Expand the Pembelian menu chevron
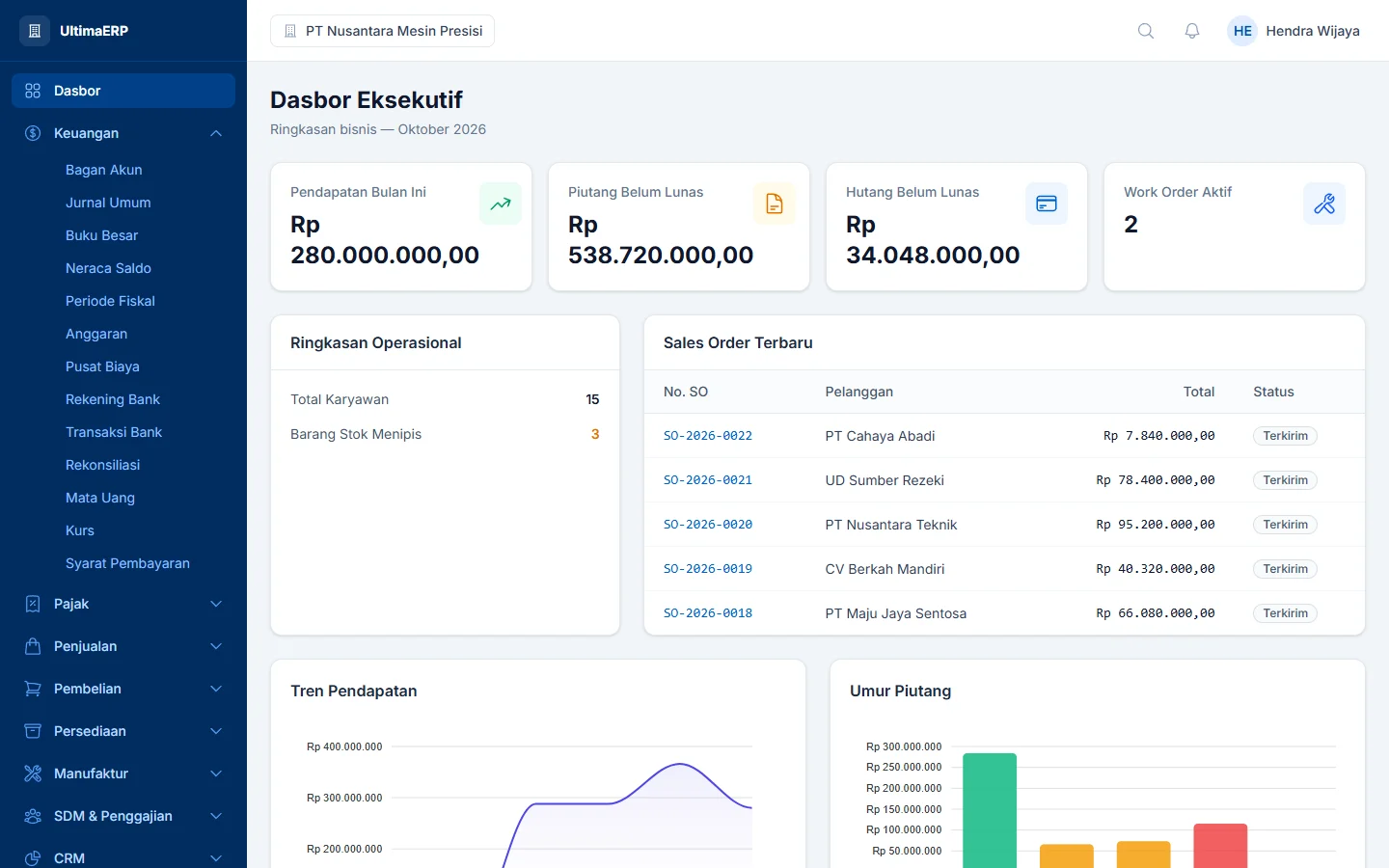The image size is (1389, 868). (216, 689)
